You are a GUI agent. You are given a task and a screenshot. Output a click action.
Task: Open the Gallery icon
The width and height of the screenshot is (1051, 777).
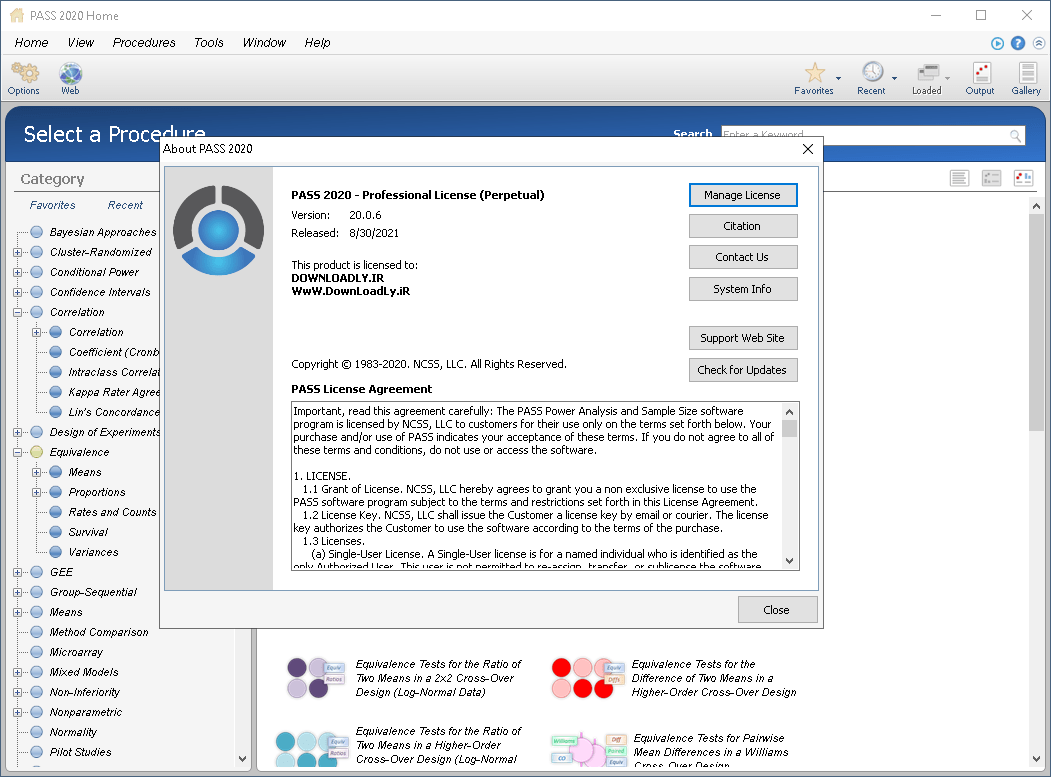1027,72
